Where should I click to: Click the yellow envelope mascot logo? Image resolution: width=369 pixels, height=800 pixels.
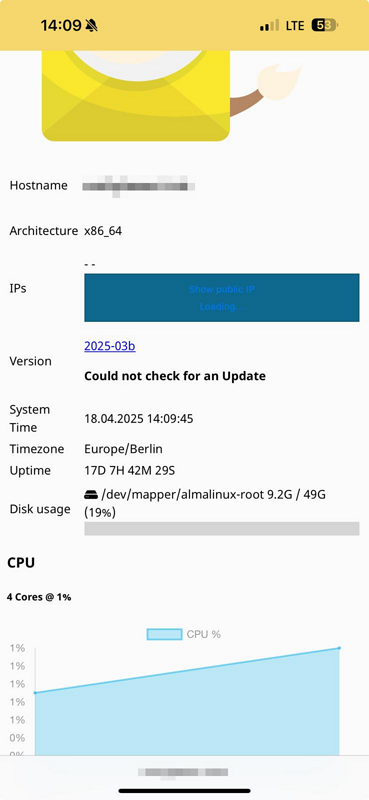coord(136,95)
